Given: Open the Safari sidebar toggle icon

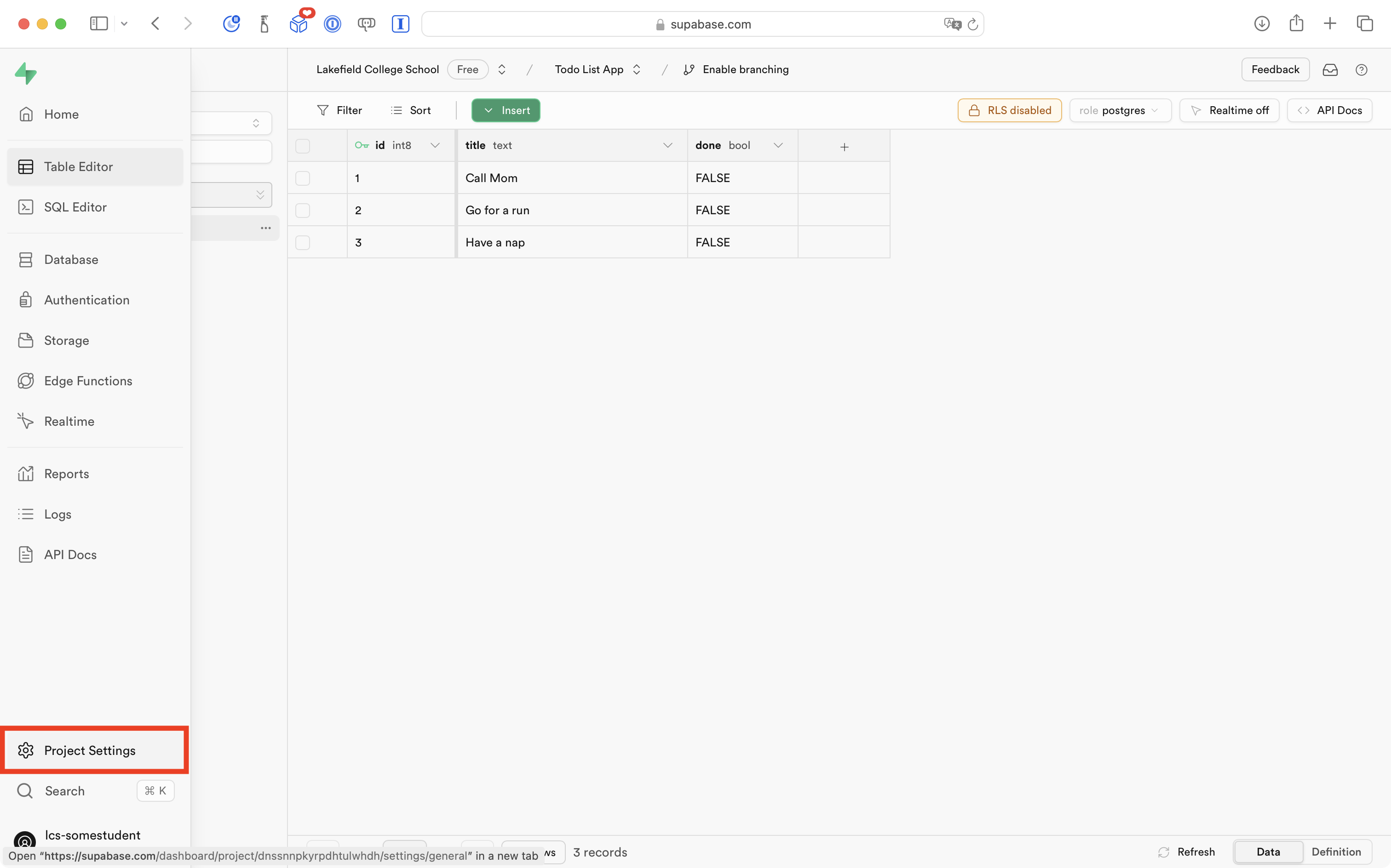Looking at the screenshot, I should 99,23.
